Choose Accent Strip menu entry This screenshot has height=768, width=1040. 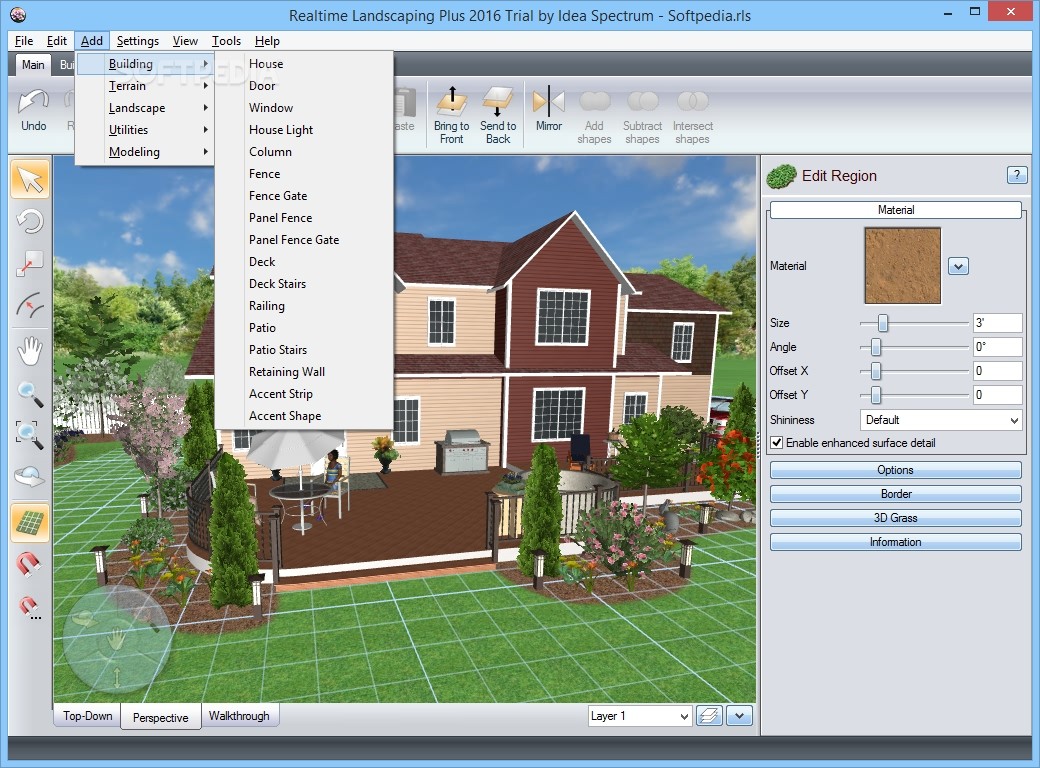[x=304, y=394]
